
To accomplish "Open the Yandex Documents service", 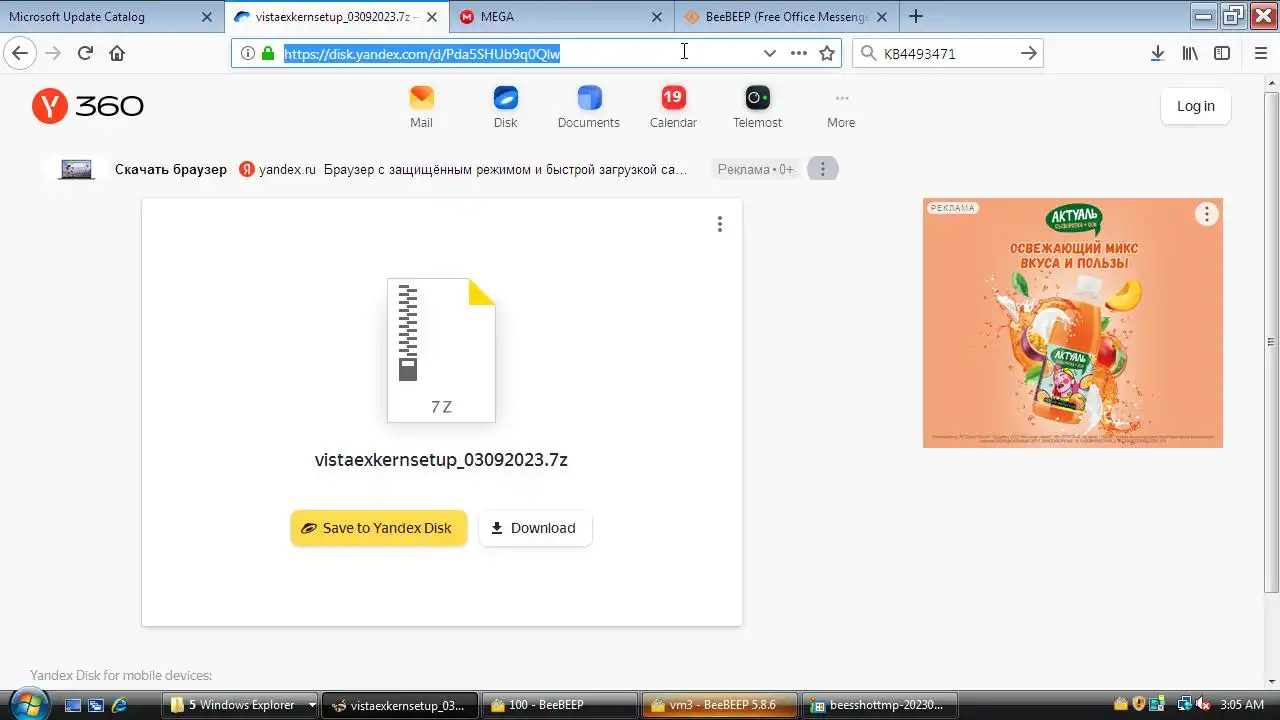I will [x=589, y=107].
